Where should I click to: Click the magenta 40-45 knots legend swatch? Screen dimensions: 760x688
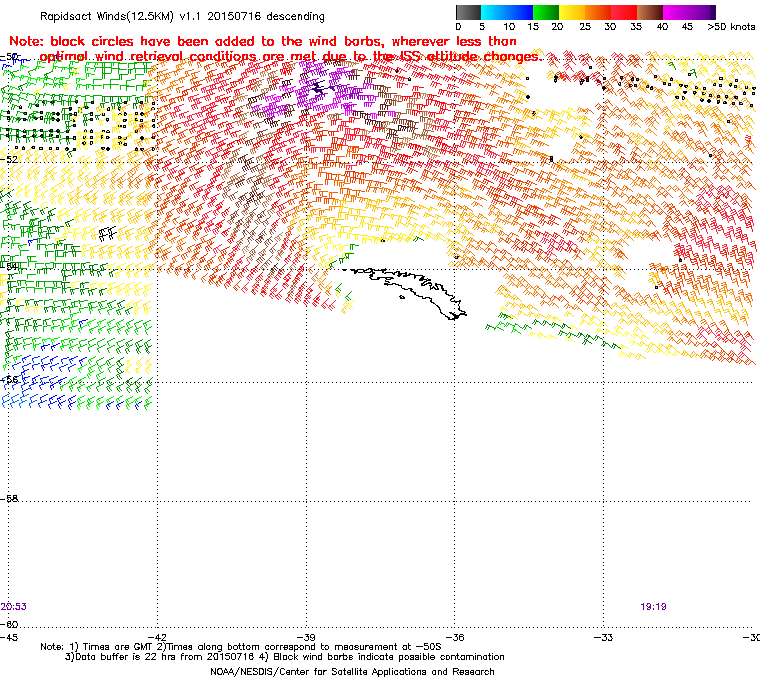676,12
